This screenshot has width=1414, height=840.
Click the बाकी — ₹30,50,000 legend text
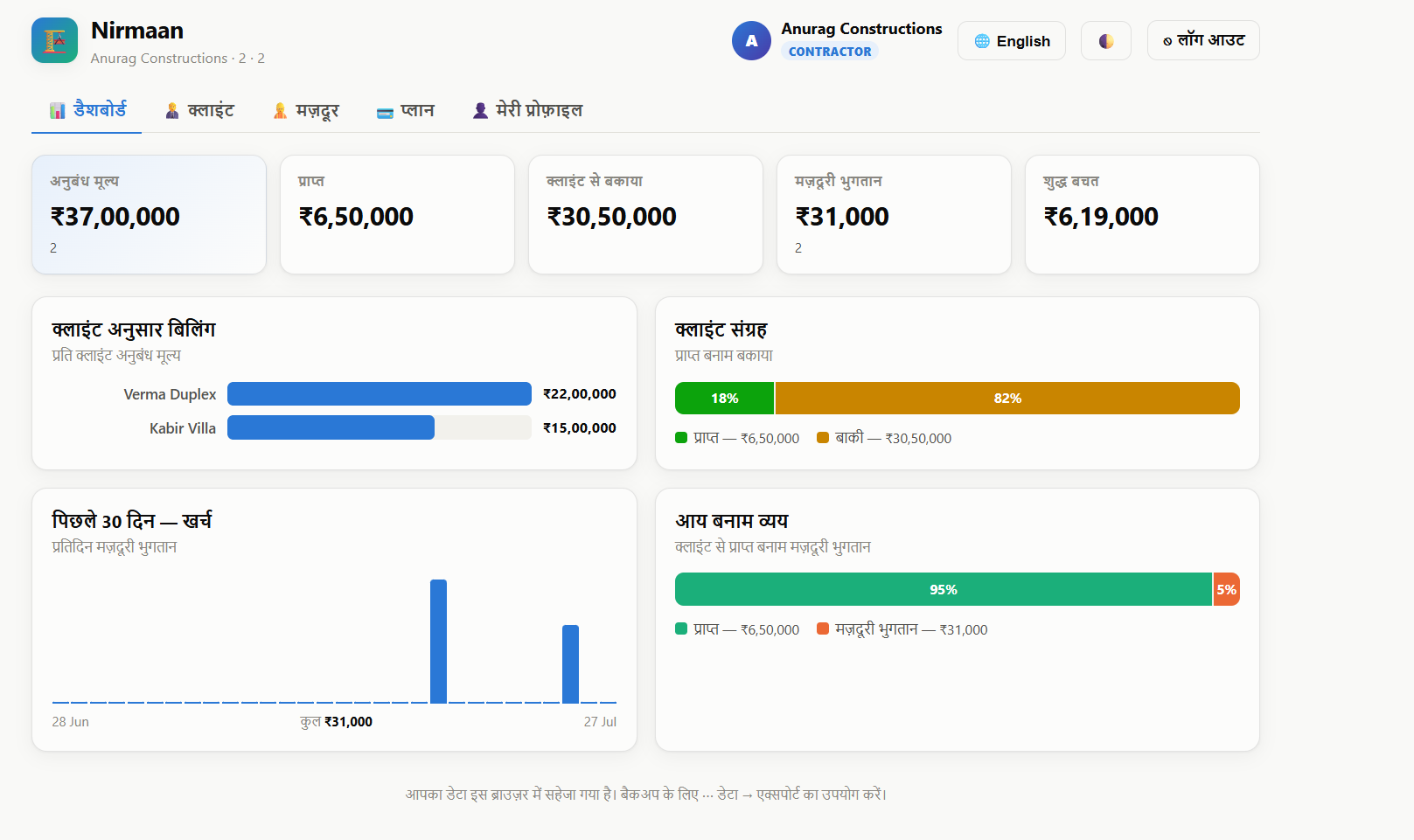pyautogui.click(x=893, y=438)
